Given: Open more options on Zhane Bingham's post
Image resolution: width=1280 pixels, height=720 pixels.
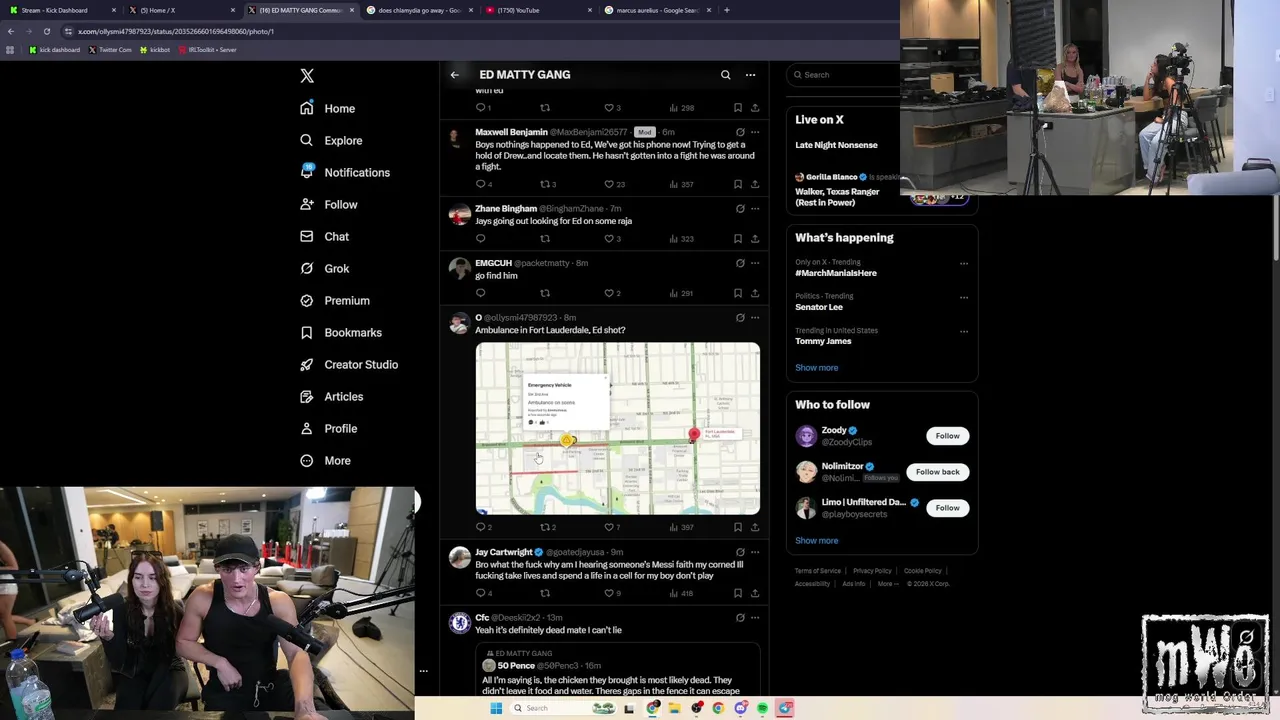Looking at the screenshot, I should coord(755,209).
